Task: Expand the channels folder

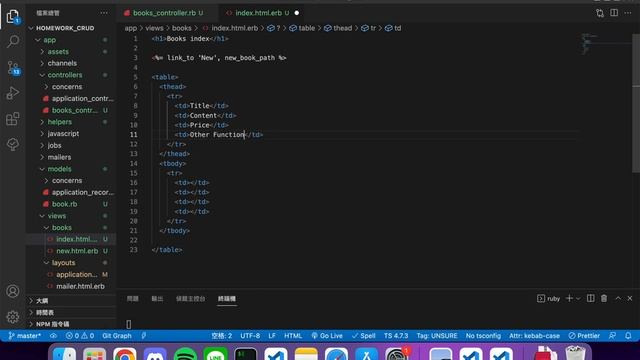Action: pyautogui.click(x=62, y=63)
